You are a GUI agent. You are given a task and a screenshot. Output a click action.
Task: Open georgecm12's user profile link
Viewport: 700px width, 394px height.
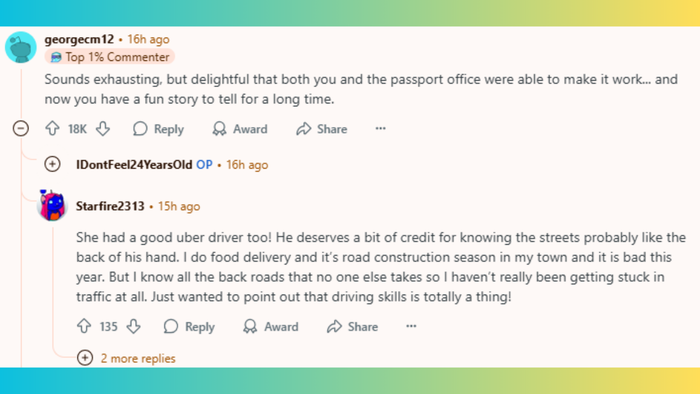[x=79, y=39]
